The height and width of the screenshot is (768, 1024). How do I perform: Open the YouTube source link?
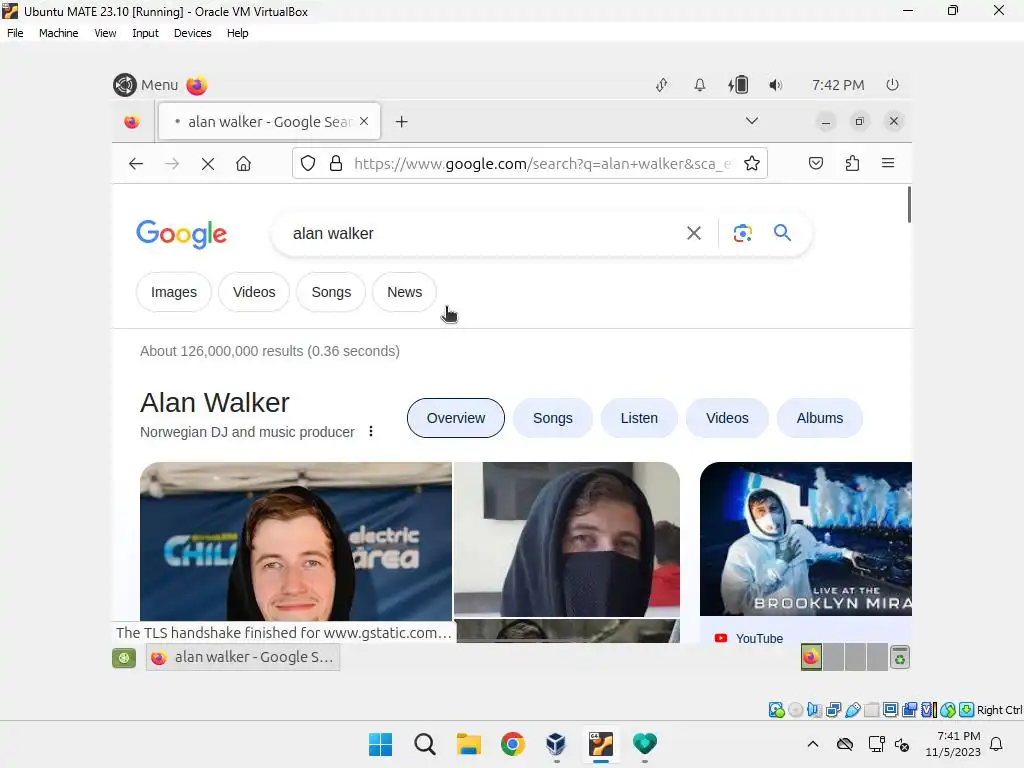749,638
